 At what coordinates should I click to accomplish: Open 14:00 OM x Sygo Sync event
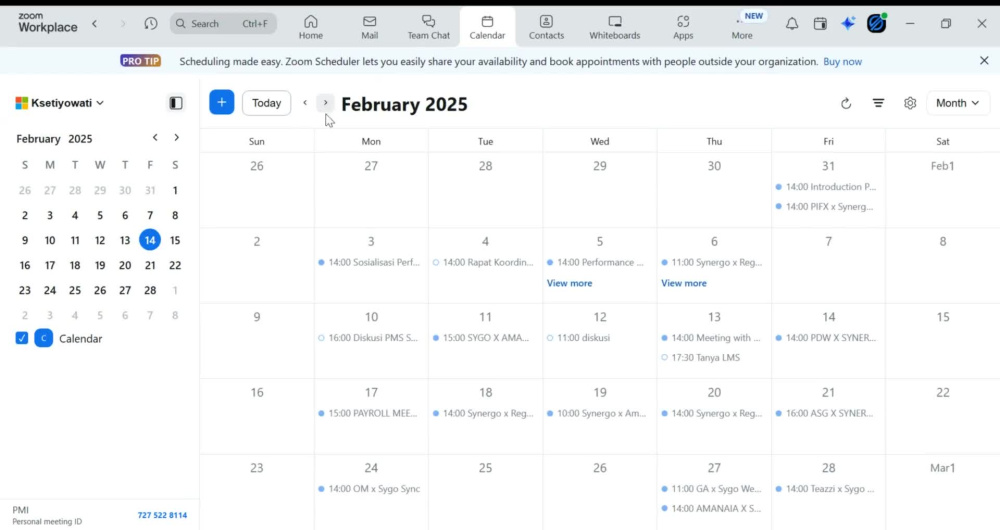tap(370, 489)
